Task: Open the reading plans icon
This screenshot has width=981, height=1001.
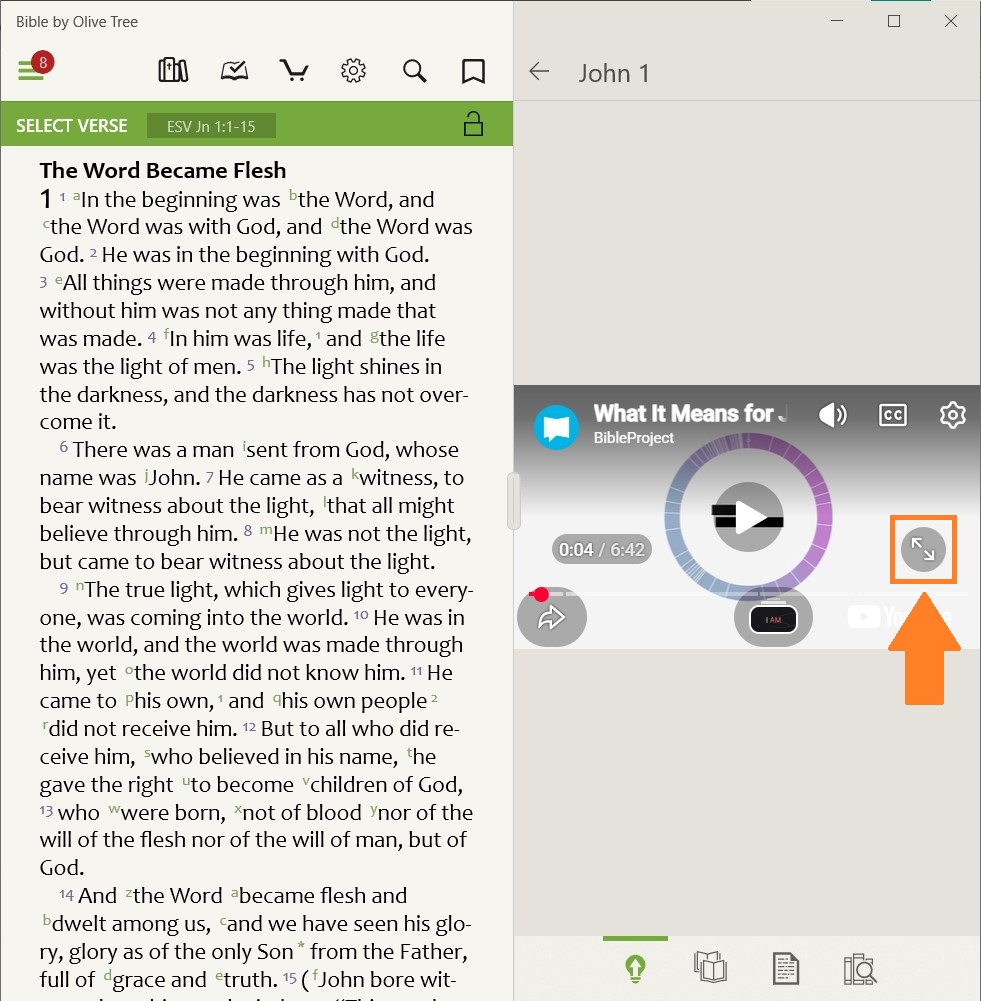Action: tap(234, 70)
